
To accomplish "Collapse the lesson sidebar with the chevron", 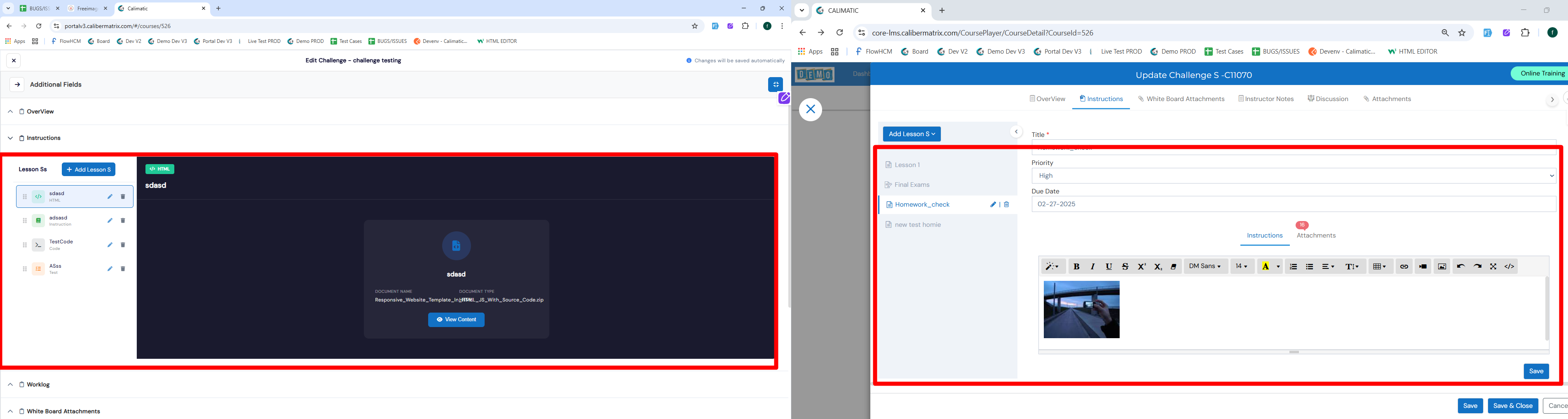I will coord(1016,132).
